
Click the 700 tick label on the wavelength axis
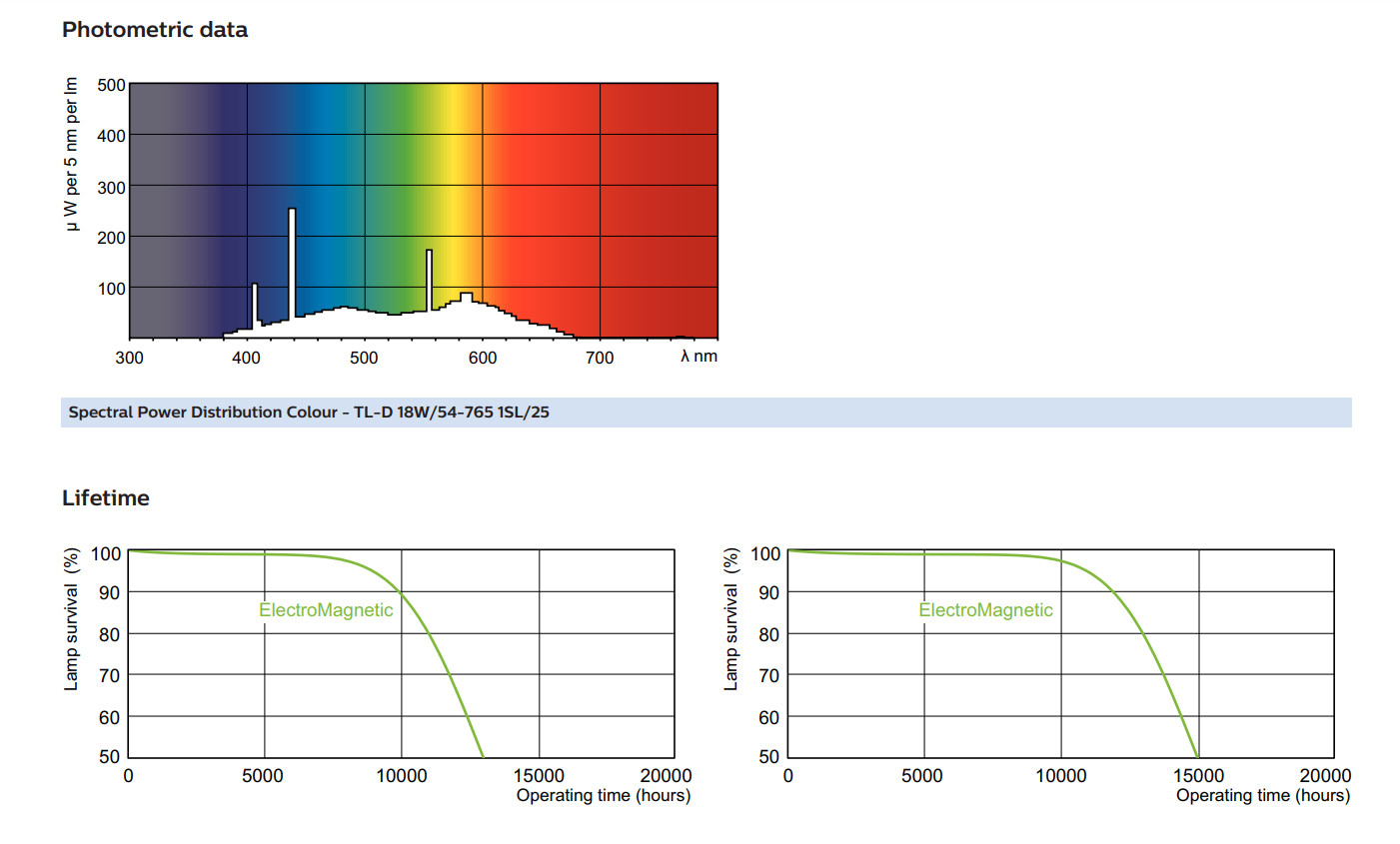(600, 358)
